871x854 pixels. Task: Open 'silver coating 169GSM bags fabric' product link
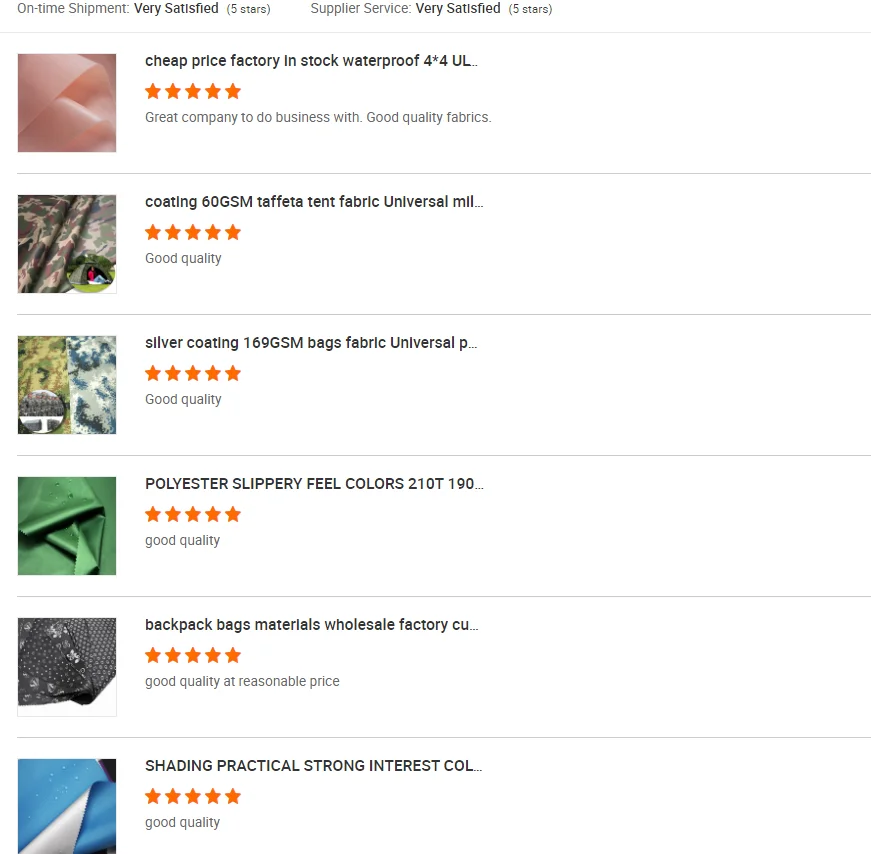coord(311,343)
